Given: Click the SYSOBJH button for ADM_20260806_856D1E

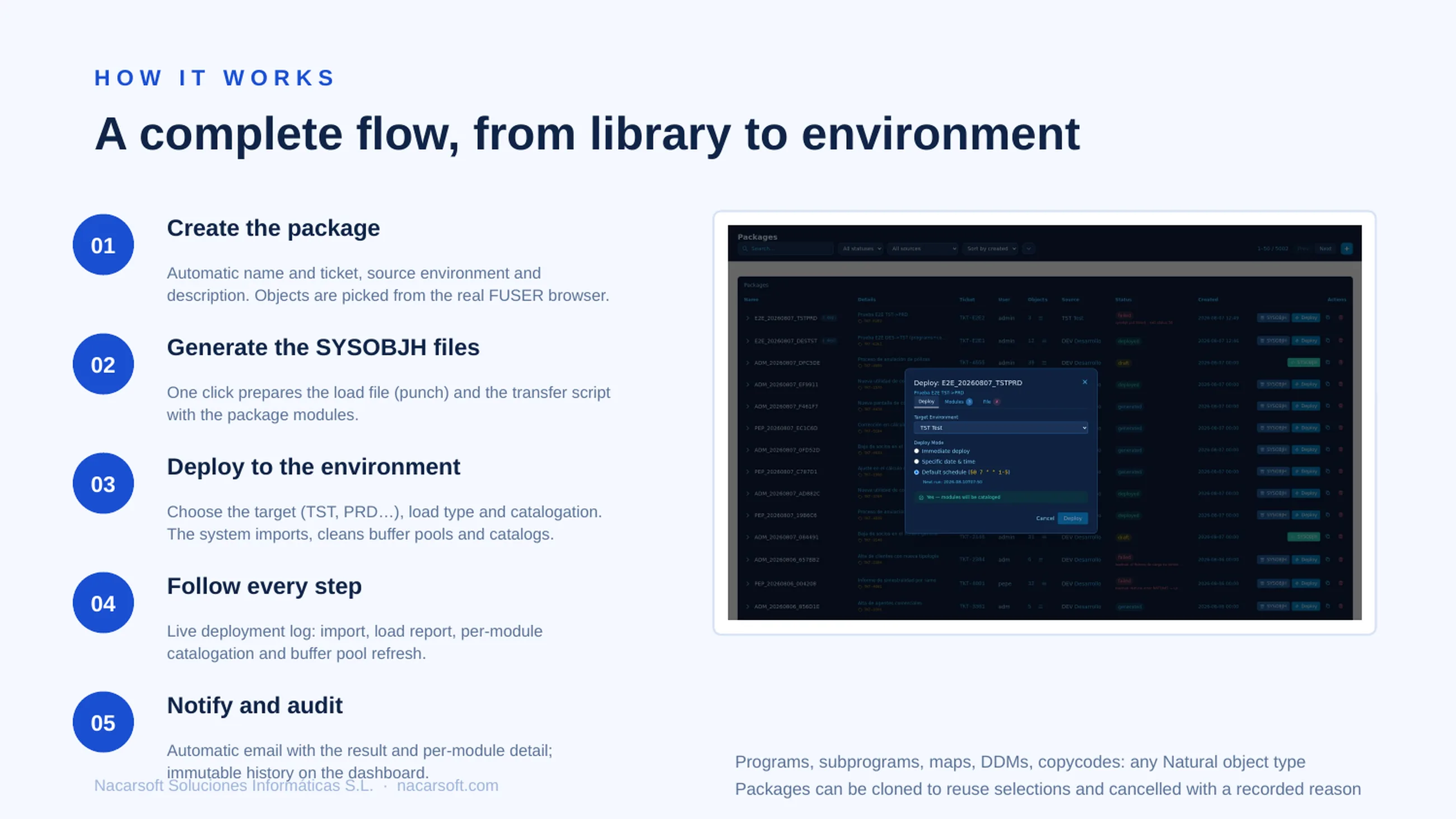Looking at the screenshot, I should pos(1273,607).
